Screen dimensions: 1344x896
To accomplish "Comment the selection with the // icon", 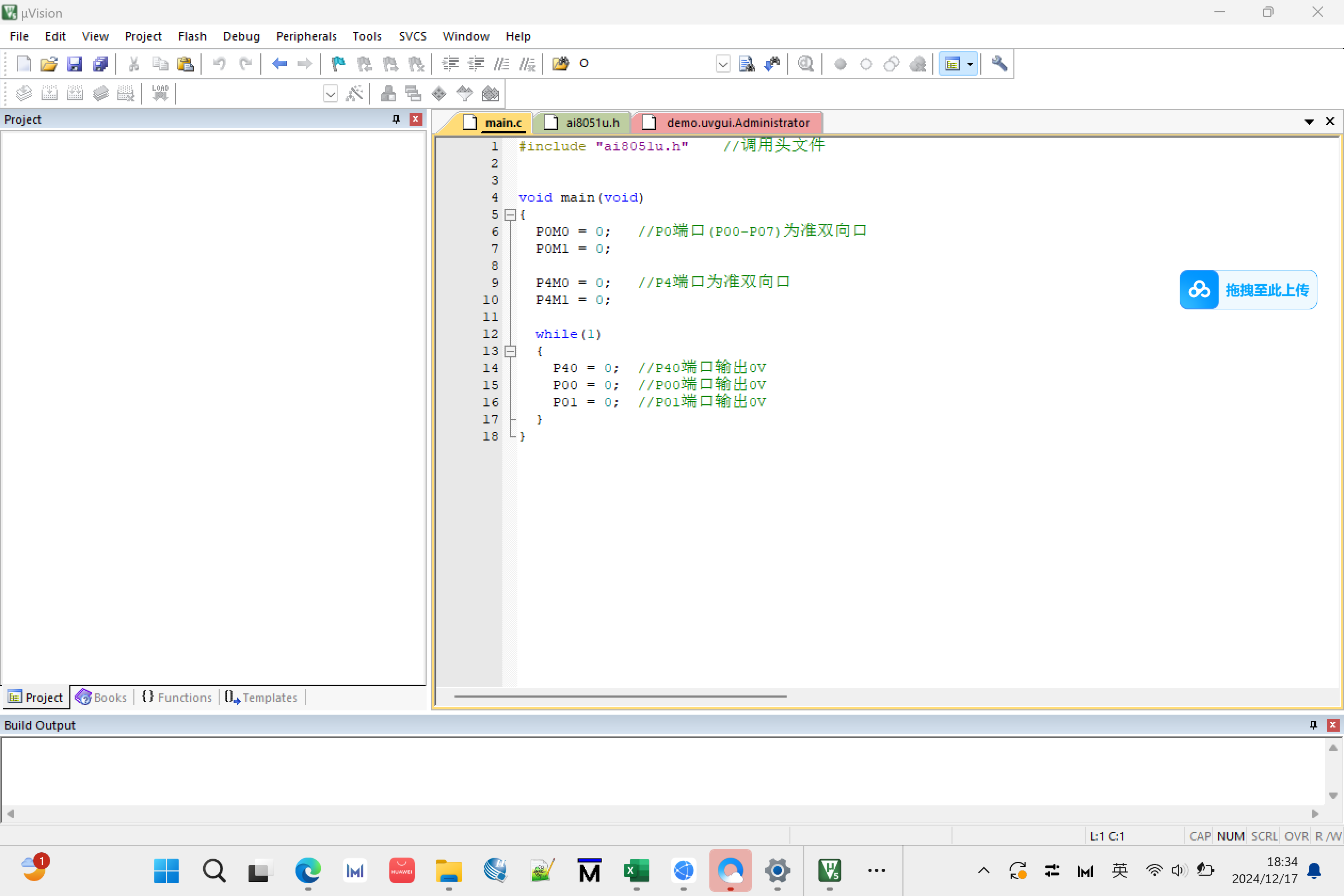I will point(502,63).
